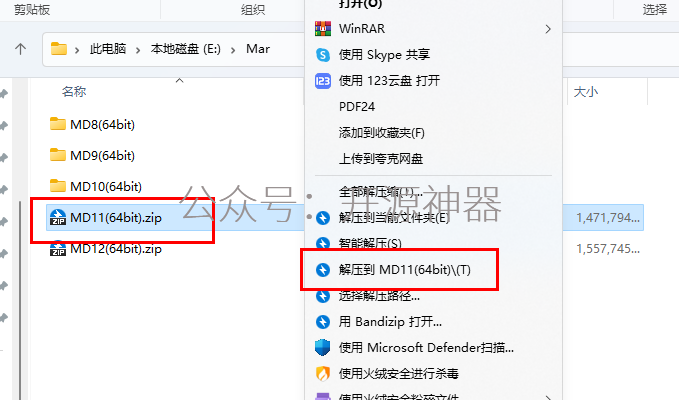The image size is (679, 400).
Task: Sort by the 名称 column header
Action: [74, 91]
